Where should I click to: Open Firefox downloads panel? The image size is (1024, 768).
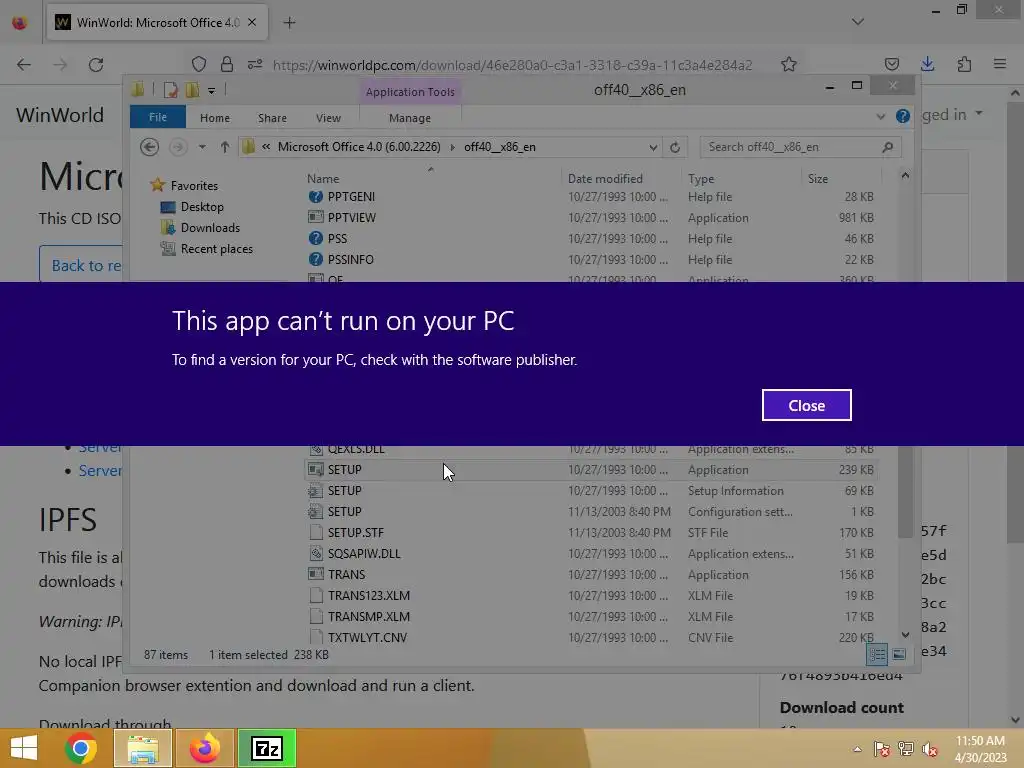click(x=927, y=64)
